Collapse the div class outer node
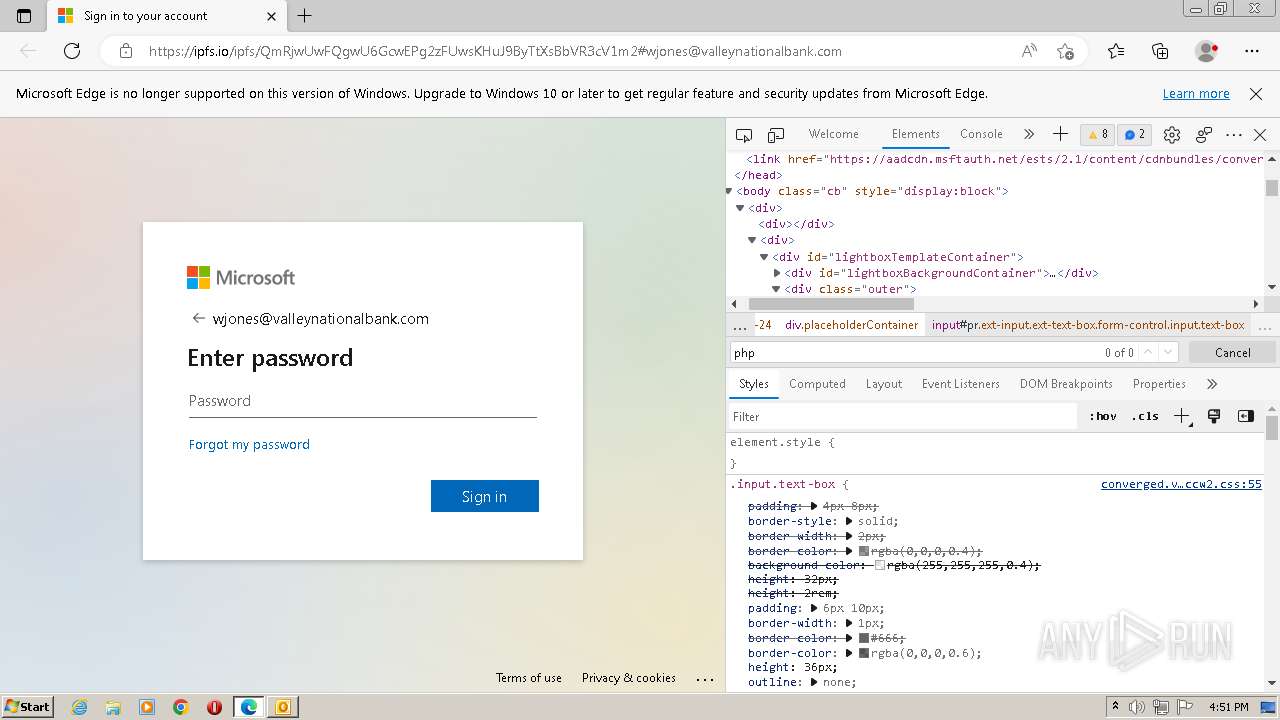 pyautogui.click(x=777, y=289)
